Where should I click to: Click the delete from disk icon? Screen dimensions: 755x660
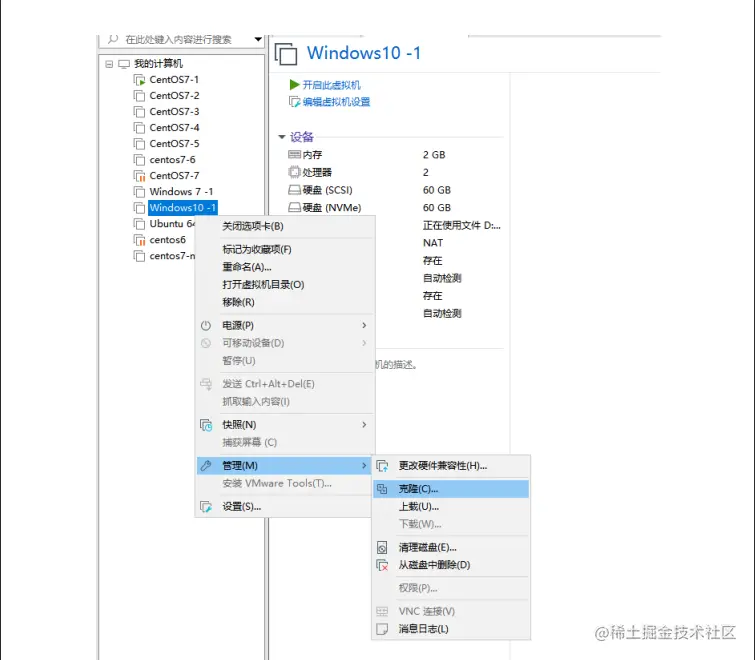[382, 565]
